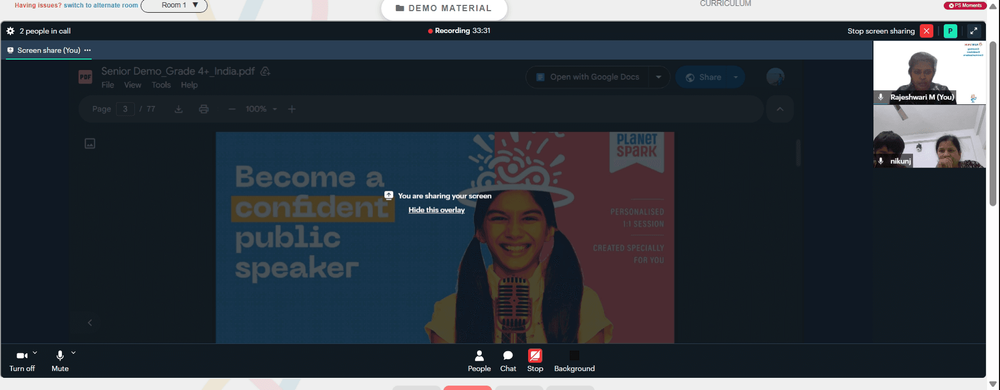Select the Screen share (You) tab
Image resolution: width=1000 pixels, height=390 pixels.
pos(48,50)
